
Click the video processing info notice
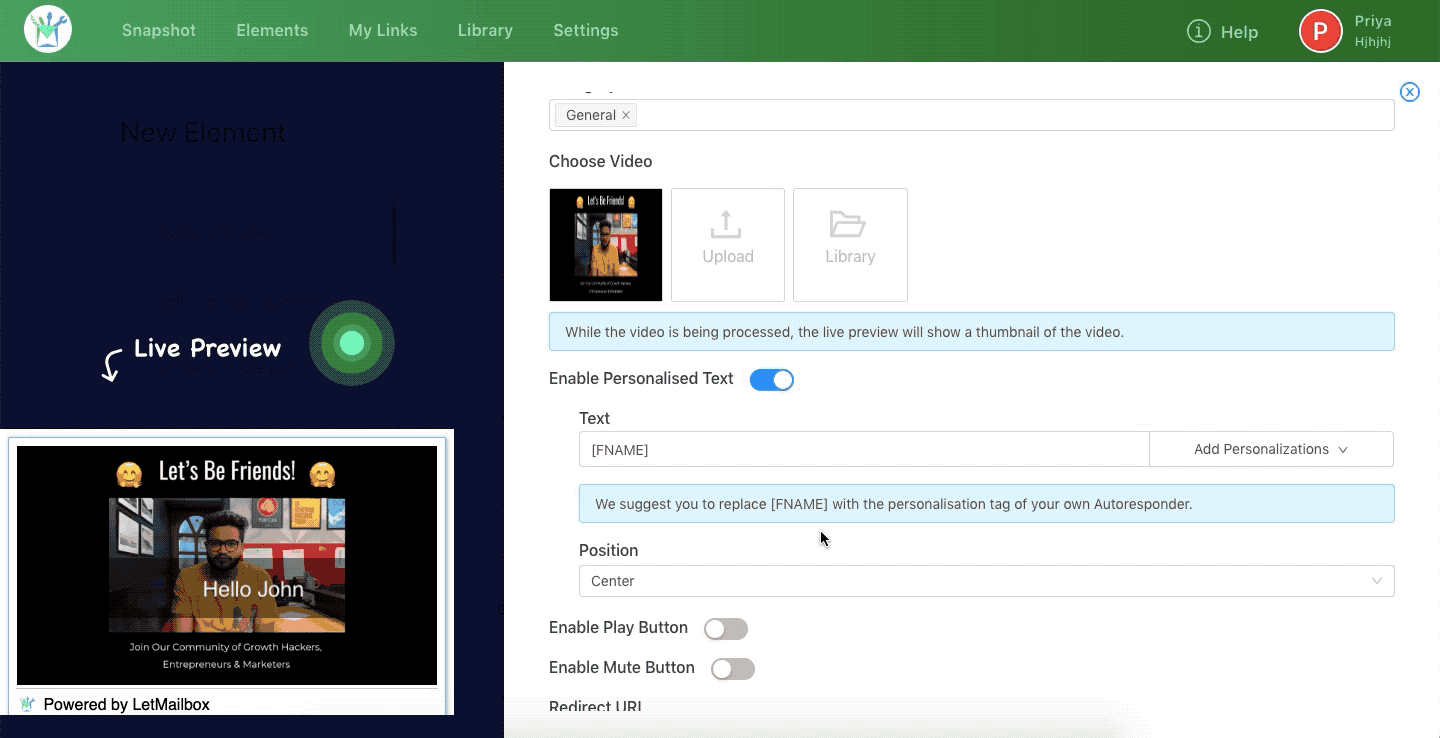pyautogui.click(x=971, y=332)
